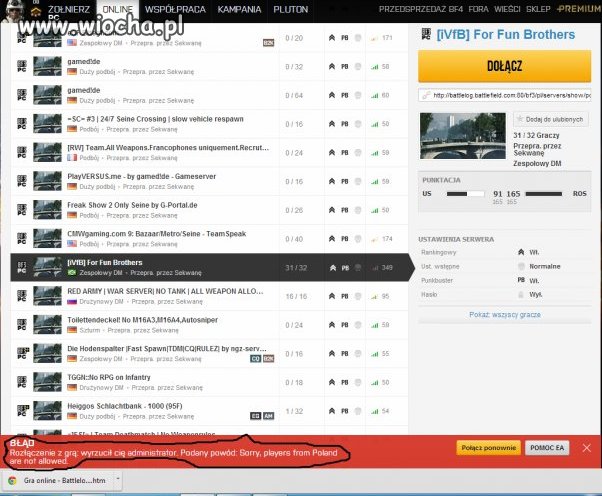The height and width of the screenshot is (496, 602).
Task: Open the PLUTON tab
Action: pos(291,9)
